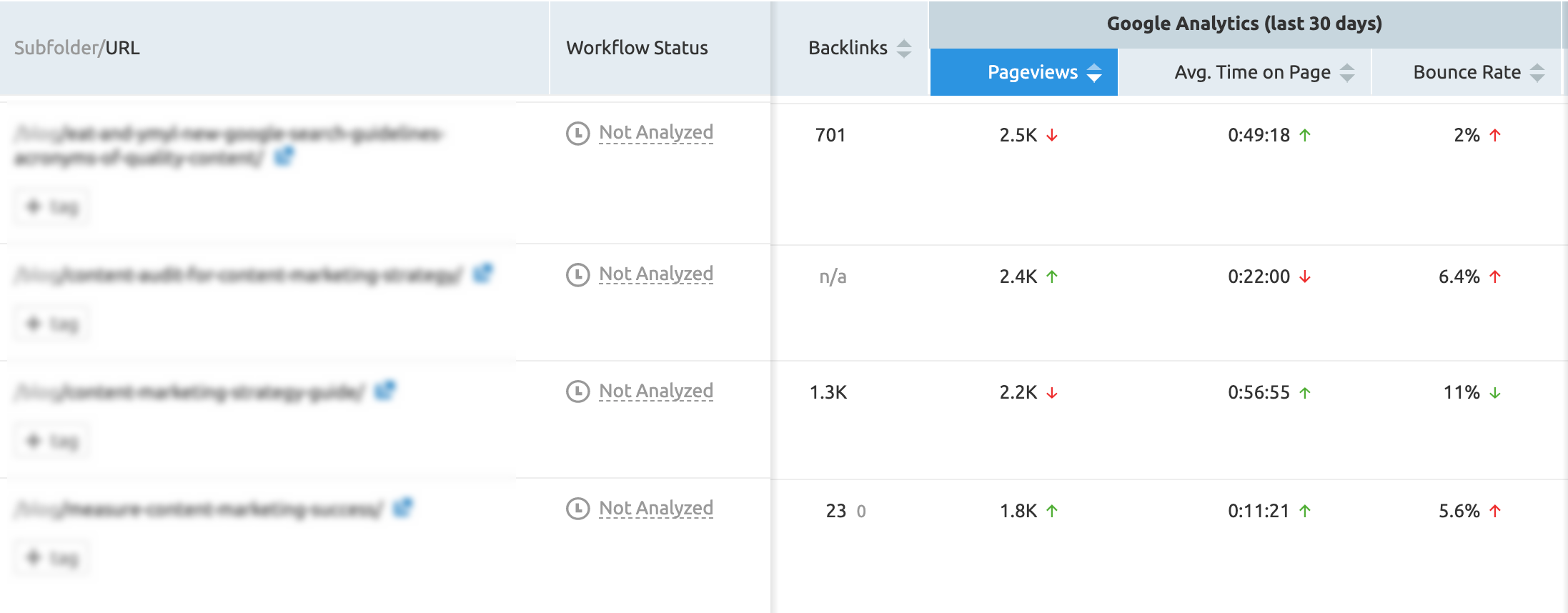Switch to Subfolder view in header

(x=56, y=48)
